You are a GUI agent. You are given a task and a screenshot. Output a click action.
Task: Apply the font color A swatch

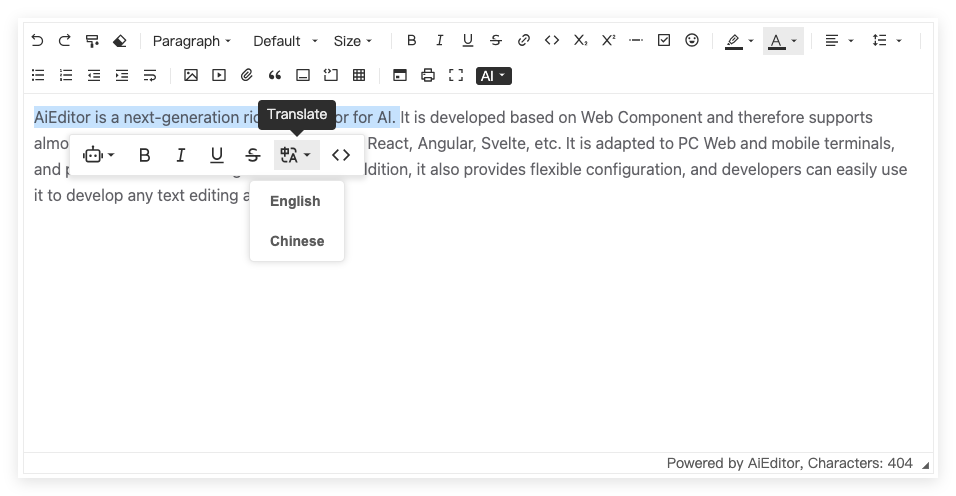point(776,41)
